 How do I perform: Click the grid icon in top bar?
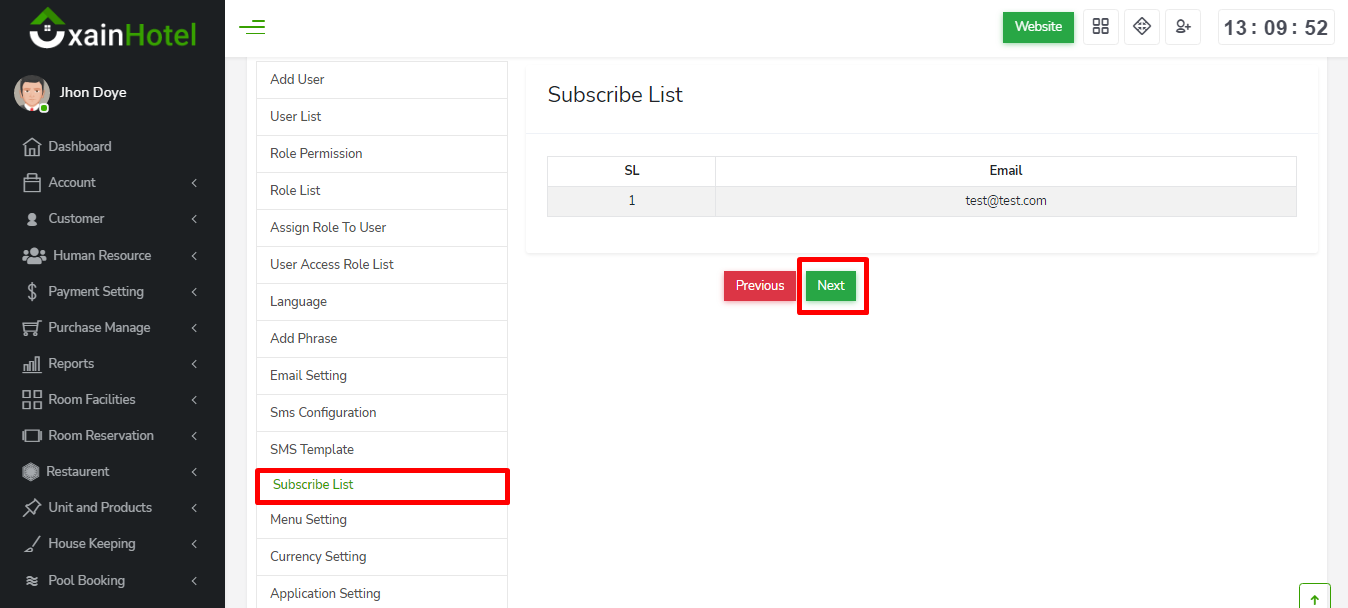click(1101, 27)
